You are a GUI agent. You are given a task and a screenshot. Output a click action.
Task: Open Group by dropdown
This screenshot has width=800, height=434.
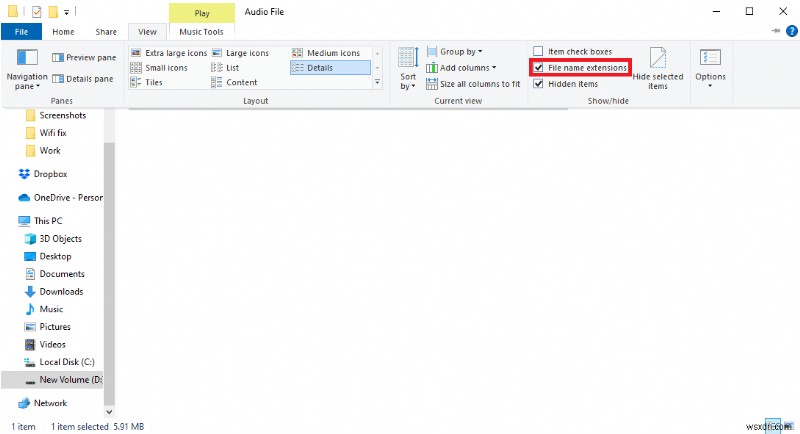coord(455,52)
